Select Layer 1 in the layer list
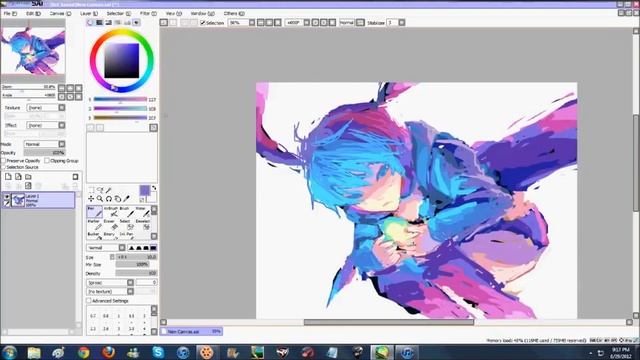The height and width of the screenshot is (360, 640). tap(39, 200)
